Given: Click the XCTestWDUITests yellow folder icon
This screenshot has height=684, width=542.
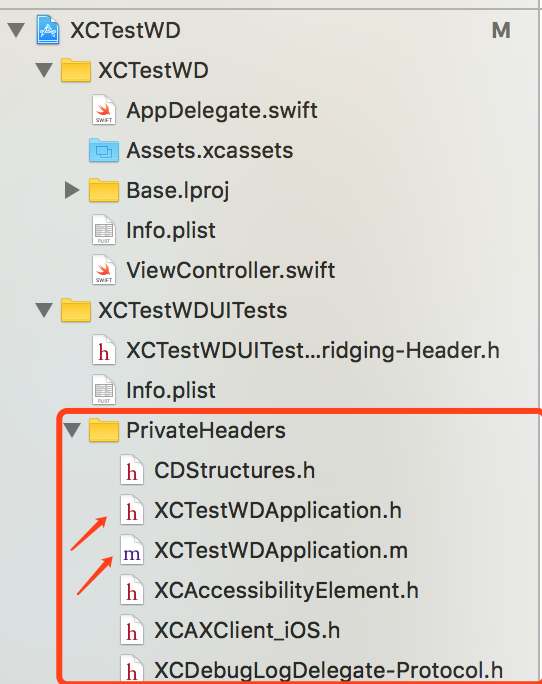Looking at the screenshot, I should tap(75, 310).
